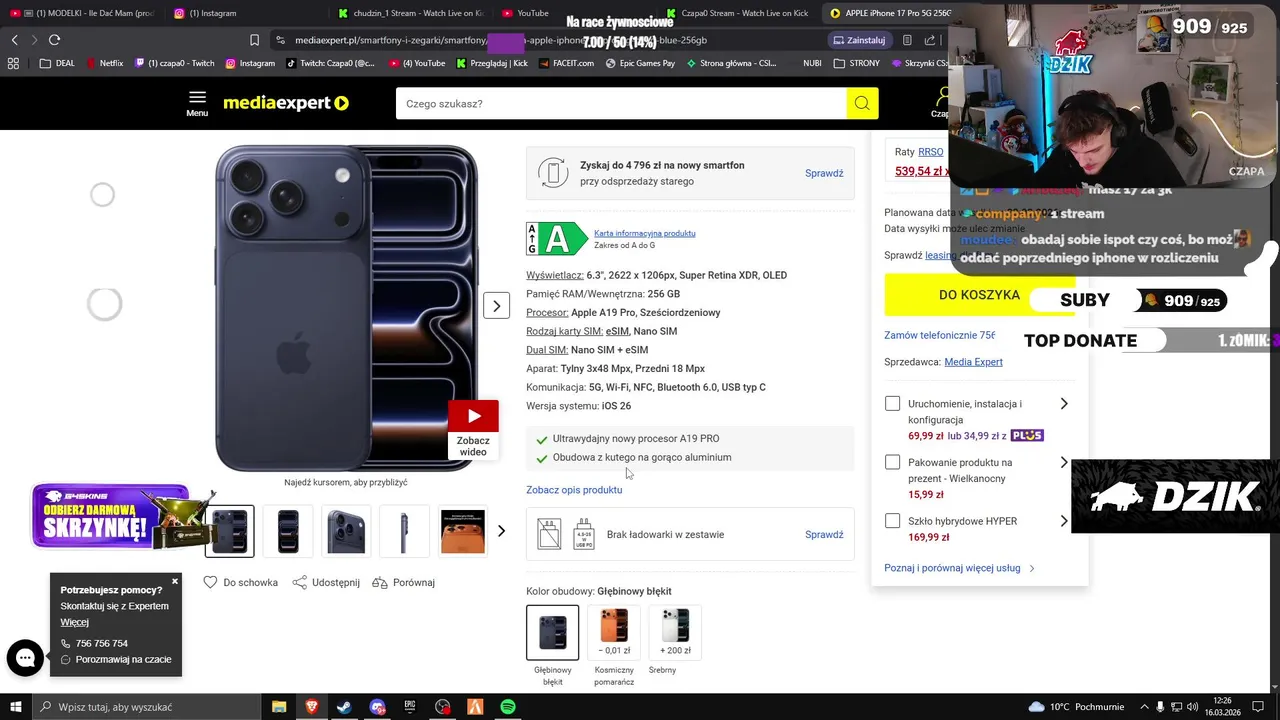Expand the Szkło hybrydowe HYPER details
The image size is (1280, 720).
[1064, 521]
